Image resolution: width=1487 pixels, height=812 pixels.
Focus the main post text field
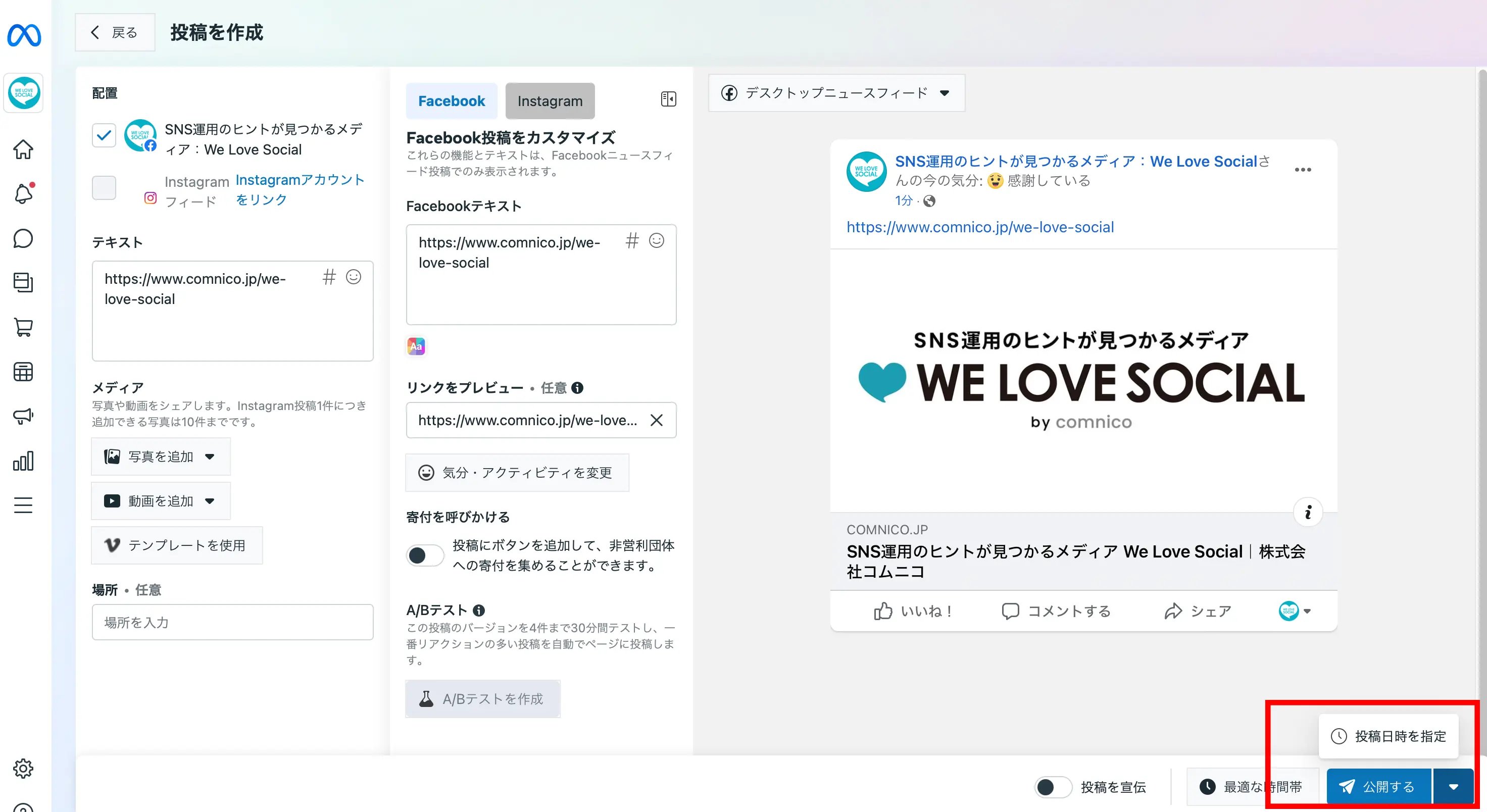click(x=233, y=311)
